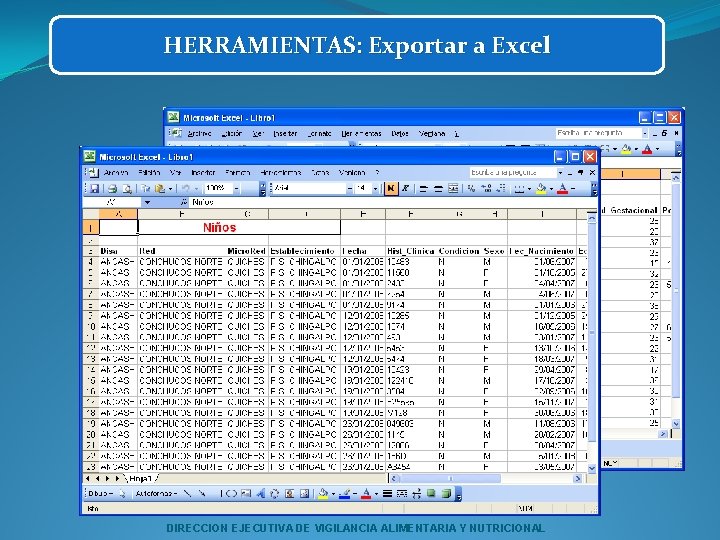The height and width of the screenshot is (540, 720).
Task: Open Print Preview in front Excel toolbar
Action: (127, 188)
